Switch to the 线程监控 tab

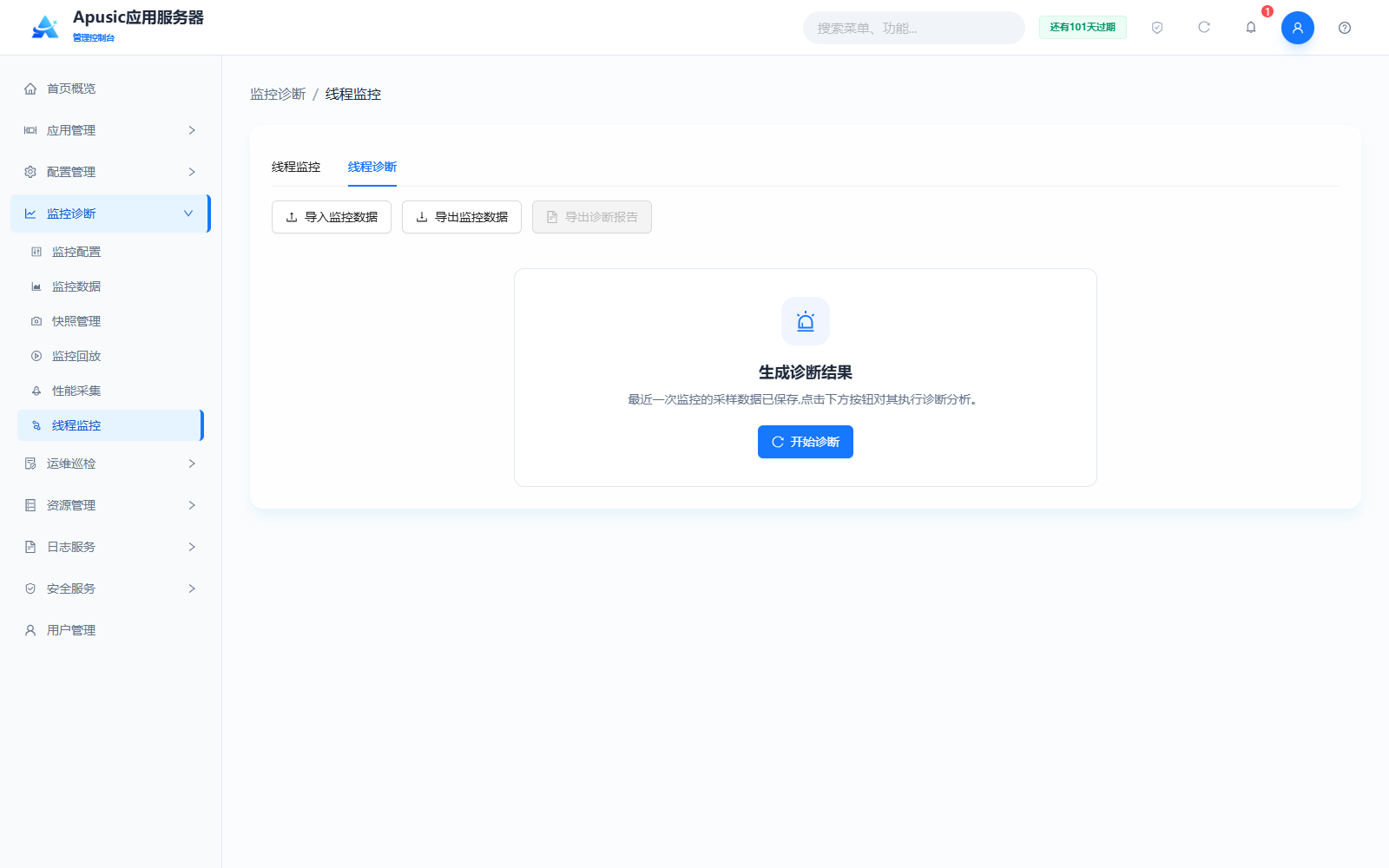pos(296,167)
